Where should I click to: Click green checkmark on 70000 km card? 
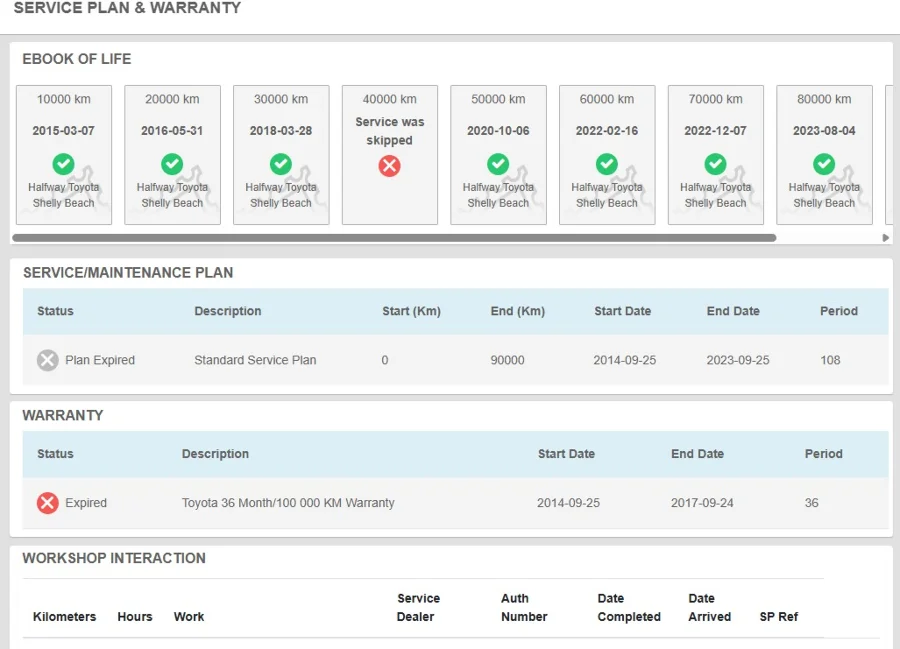click(x=715, y=164)
